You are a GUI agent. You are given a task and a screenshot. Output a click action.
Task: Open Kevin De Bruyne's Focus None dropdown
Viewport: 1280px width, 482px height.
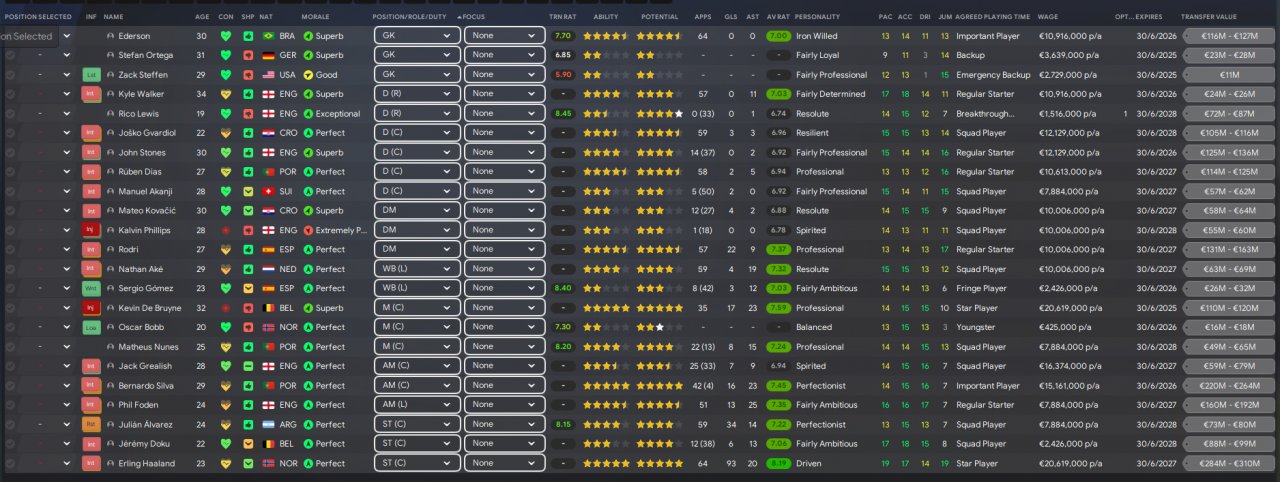(504, 308)
